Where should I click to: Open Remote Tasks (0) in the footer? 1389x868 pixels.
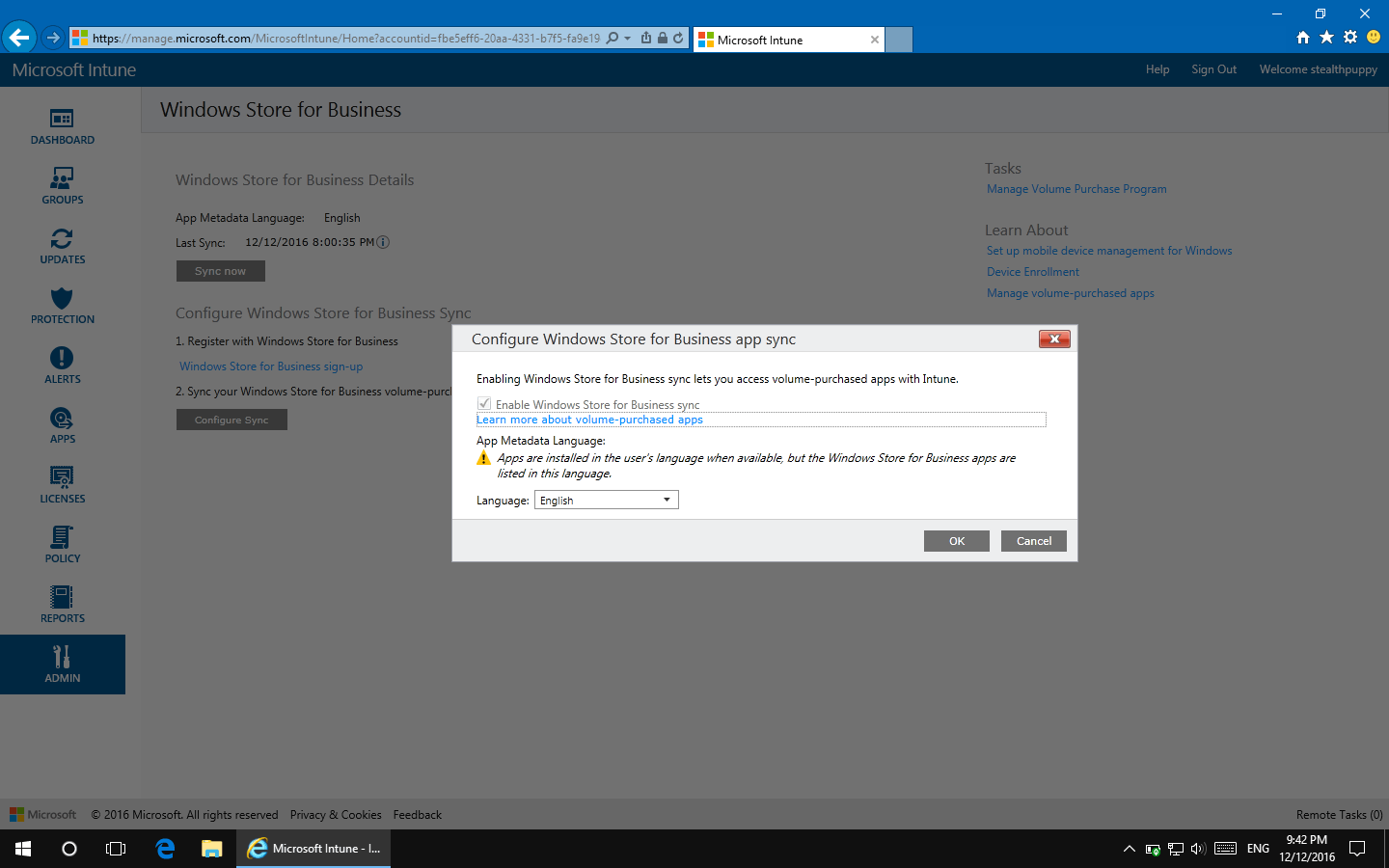1340,815
